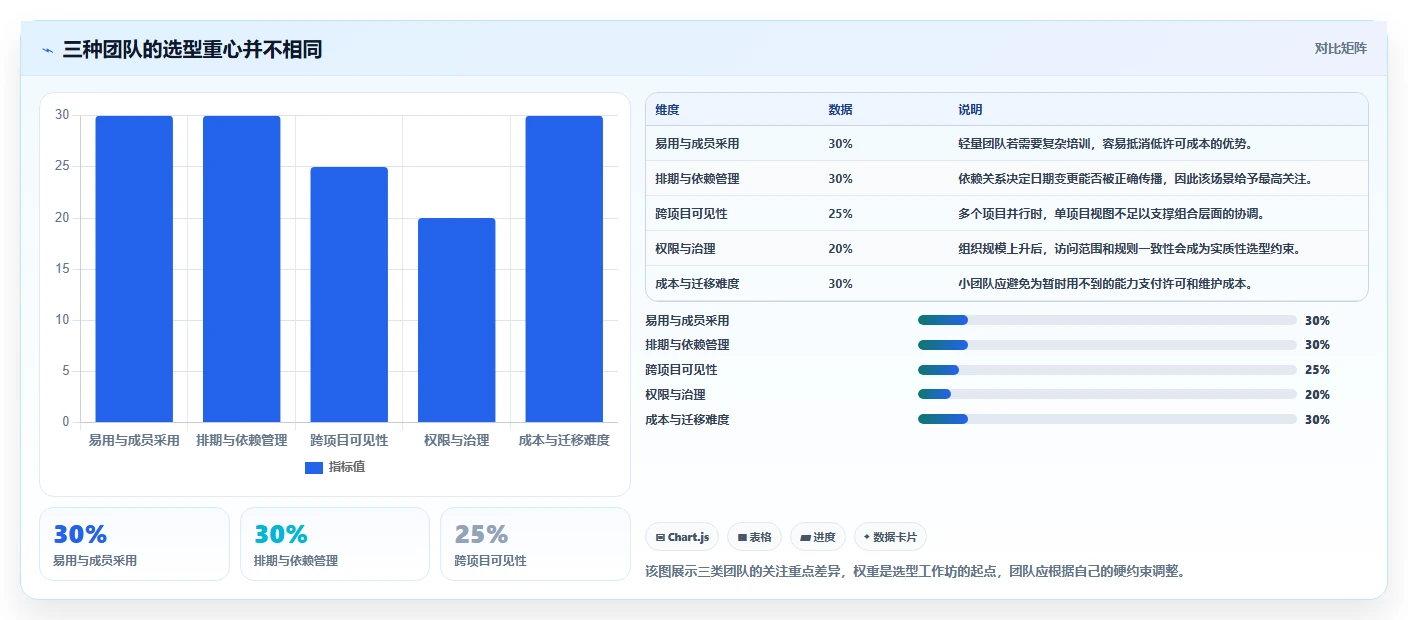Click the 成本与迁移难度 bar in the chart

(564, 269)
